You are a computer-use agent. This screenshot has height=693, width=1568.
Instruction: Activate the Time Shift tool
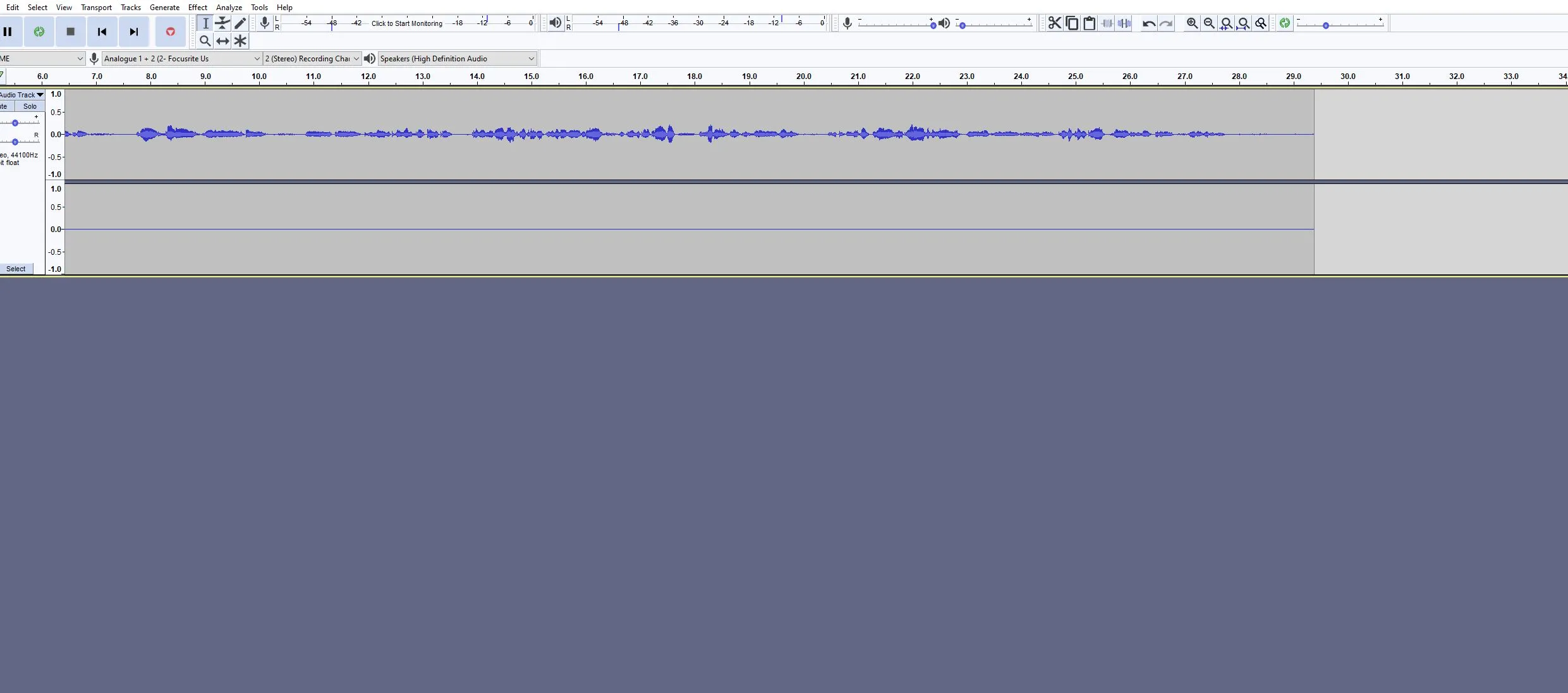click(x=222, y=41)
